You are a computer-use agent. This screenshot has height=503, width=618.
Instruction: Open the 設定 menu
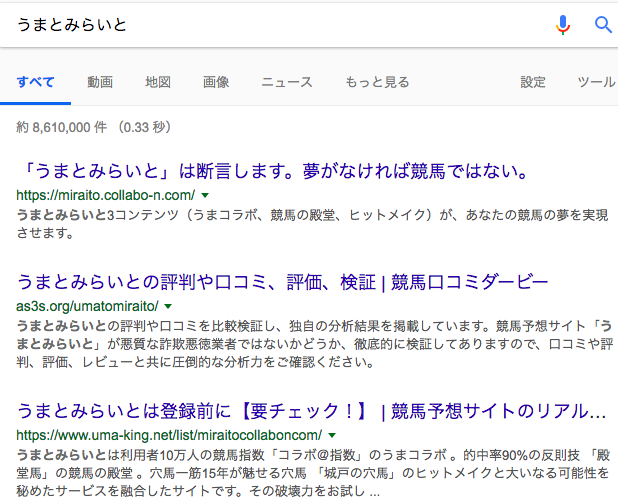point(533,82)
